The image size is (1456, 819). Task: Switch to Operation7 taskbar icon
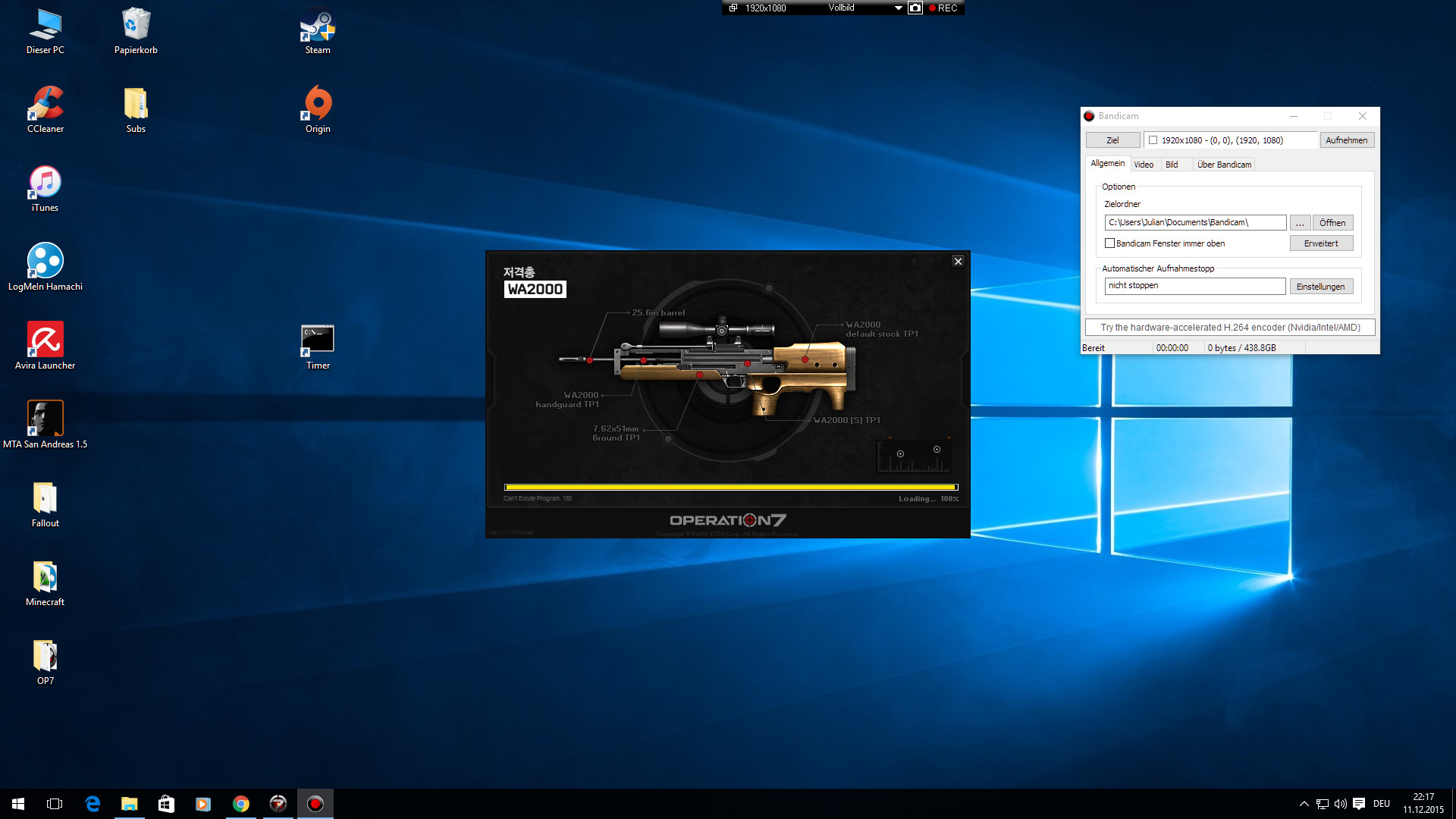278,804
